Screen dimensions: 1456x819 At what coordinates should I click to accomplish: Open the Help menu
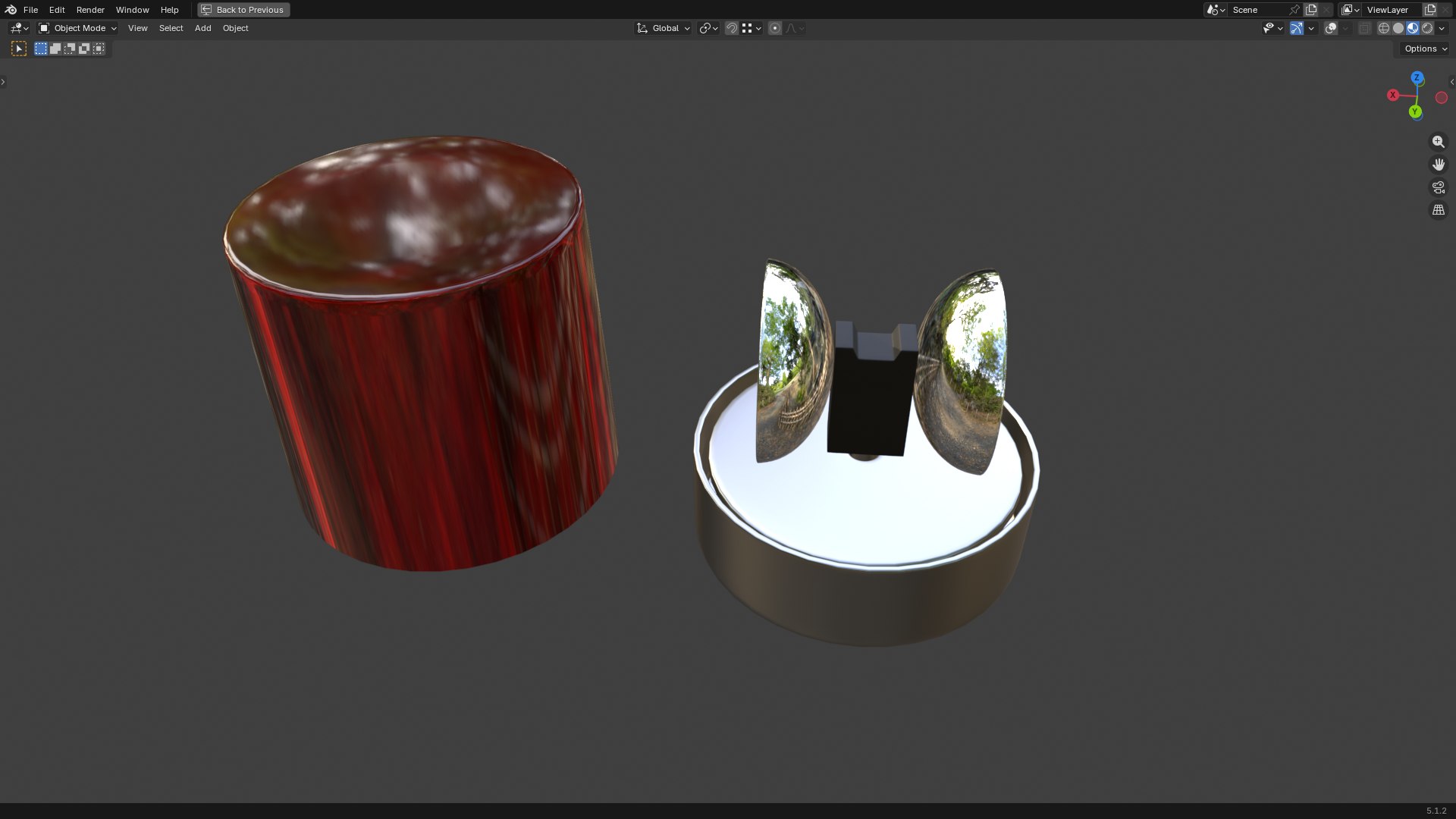tap(169, 10)
